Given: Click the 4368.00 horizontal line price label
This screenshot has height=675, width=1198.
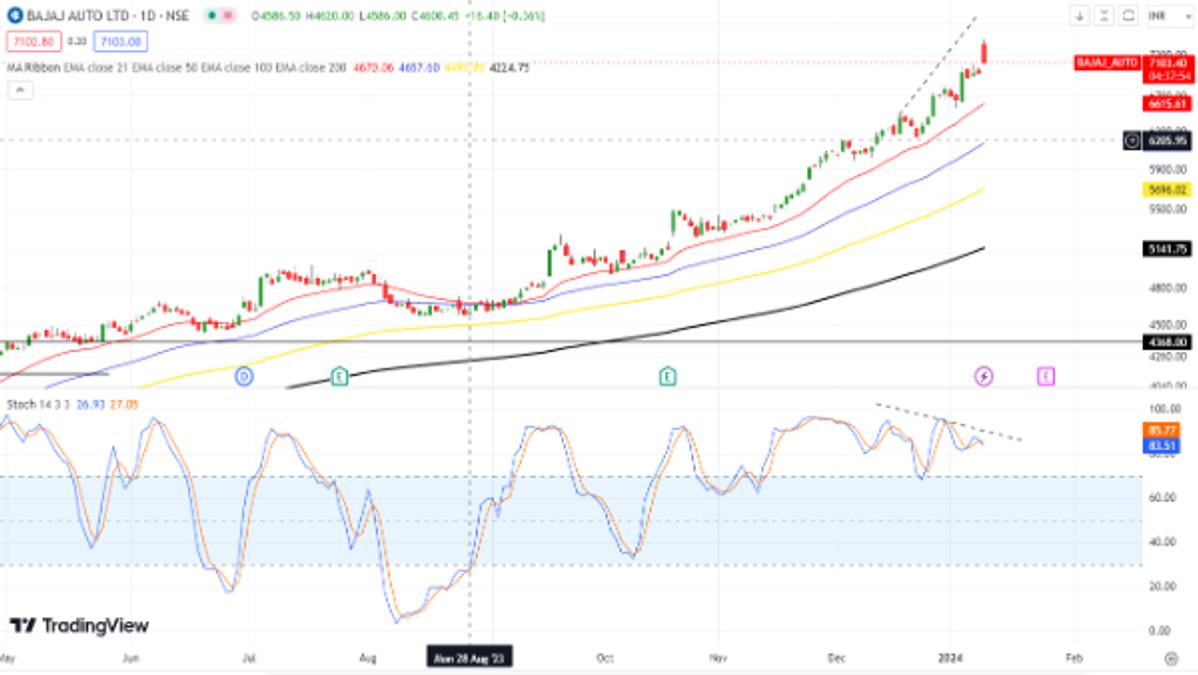Looking at the screenshot, I should click(x=1167, y=342).
